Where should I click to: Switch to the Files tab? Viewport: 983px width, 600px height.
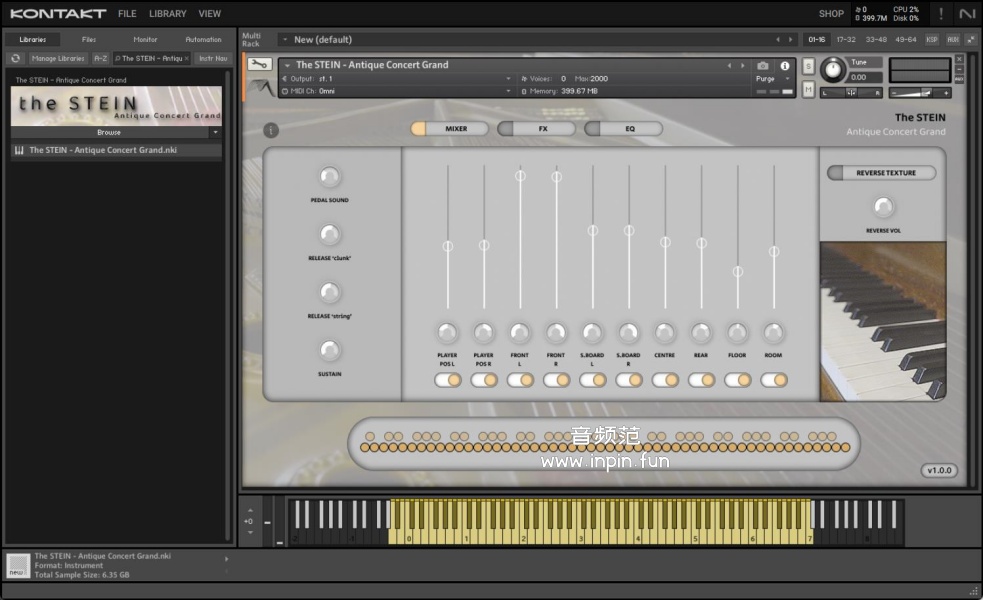[89, 40]
